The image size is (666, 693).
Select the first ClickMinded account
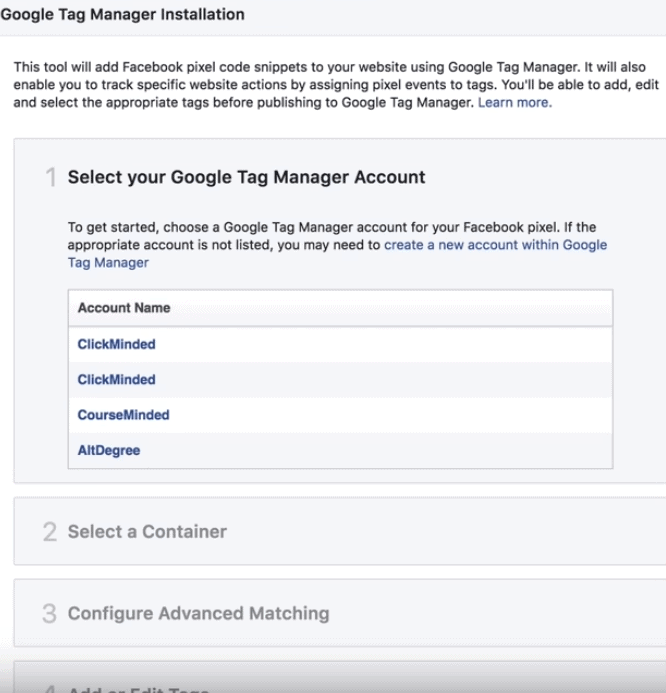click(117, 344)
